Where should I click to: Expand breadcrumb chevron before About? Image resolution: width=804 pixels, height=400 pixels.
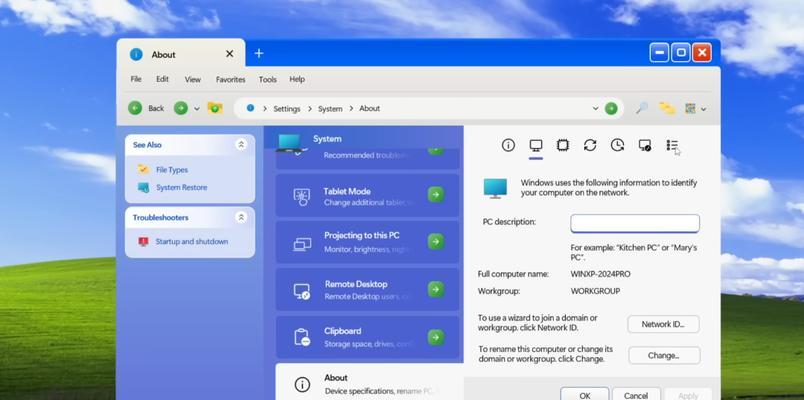pos(351,109)
